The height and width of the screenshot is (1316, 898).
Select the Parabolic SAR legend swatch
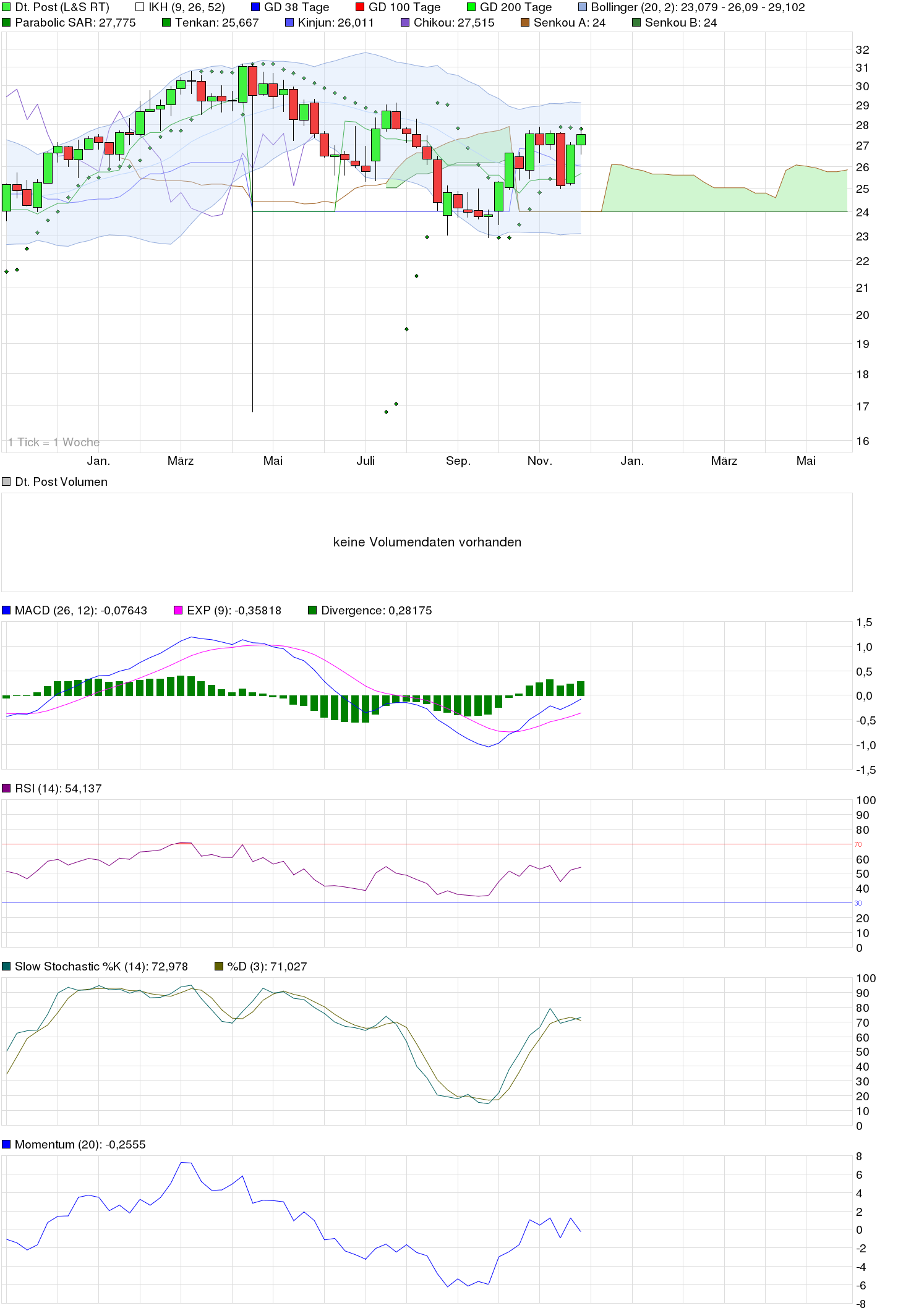6,23
